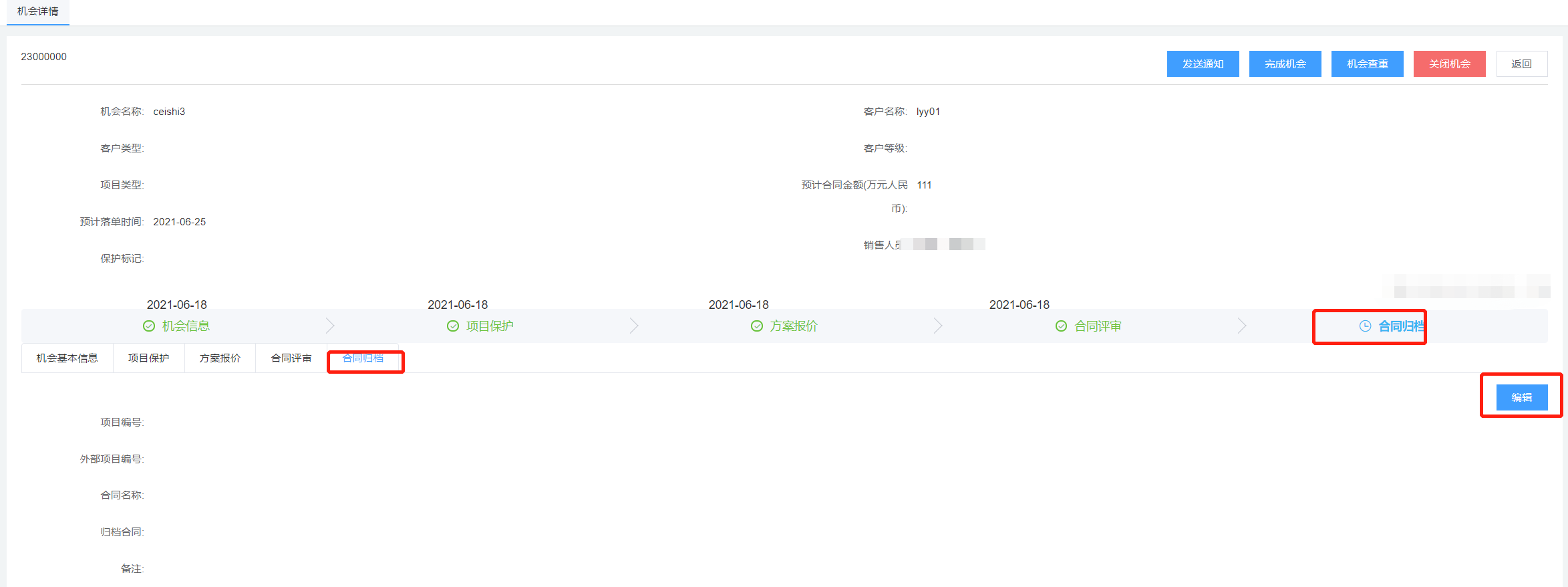Viewport: 1568px width, 587px height.
Task: Click the arrow chevron after 合同评审 step
Action: (x=1242, y=326)
